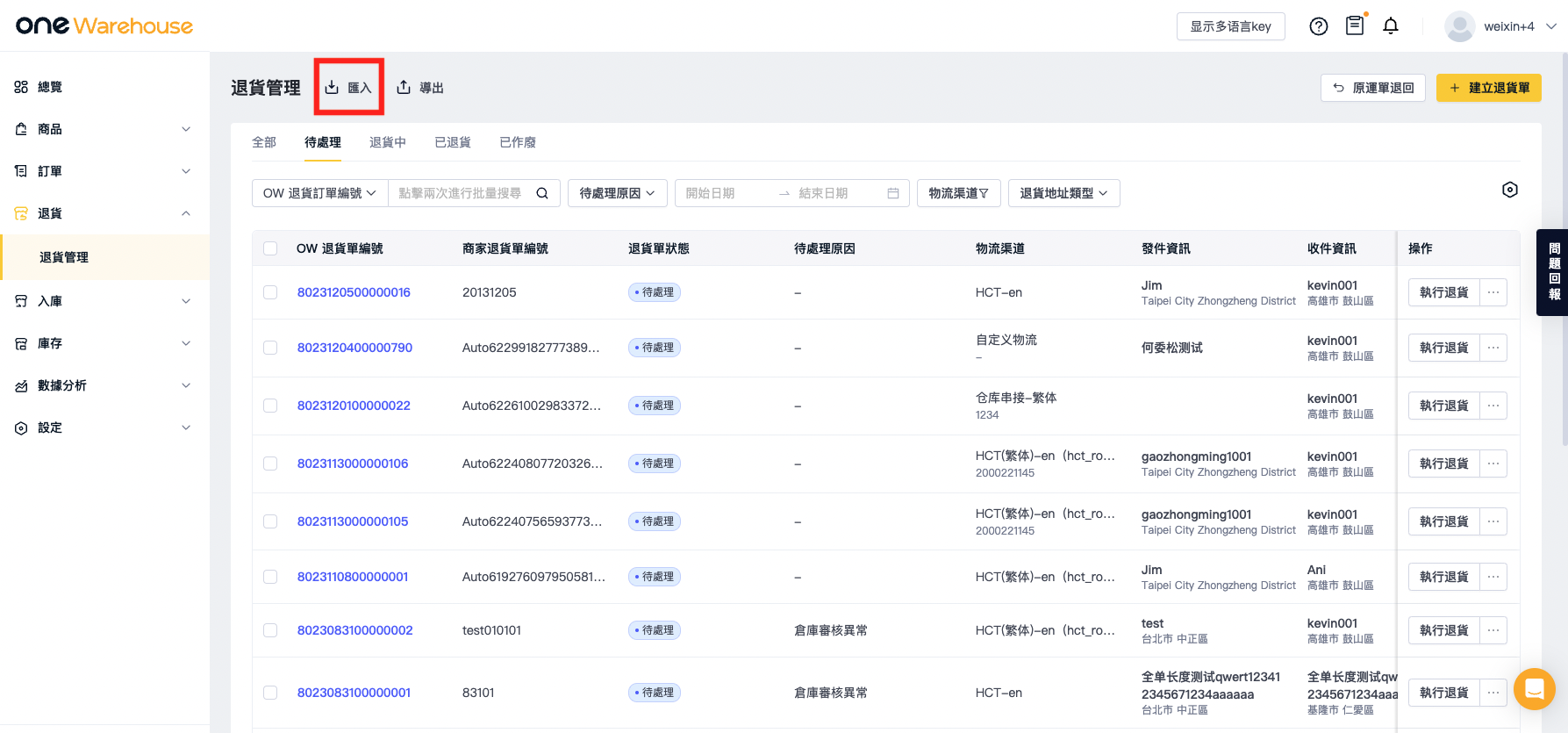Click the 建立退貨單 button
Viewport: 1568px width, 733px height.
pos(1489,88)
